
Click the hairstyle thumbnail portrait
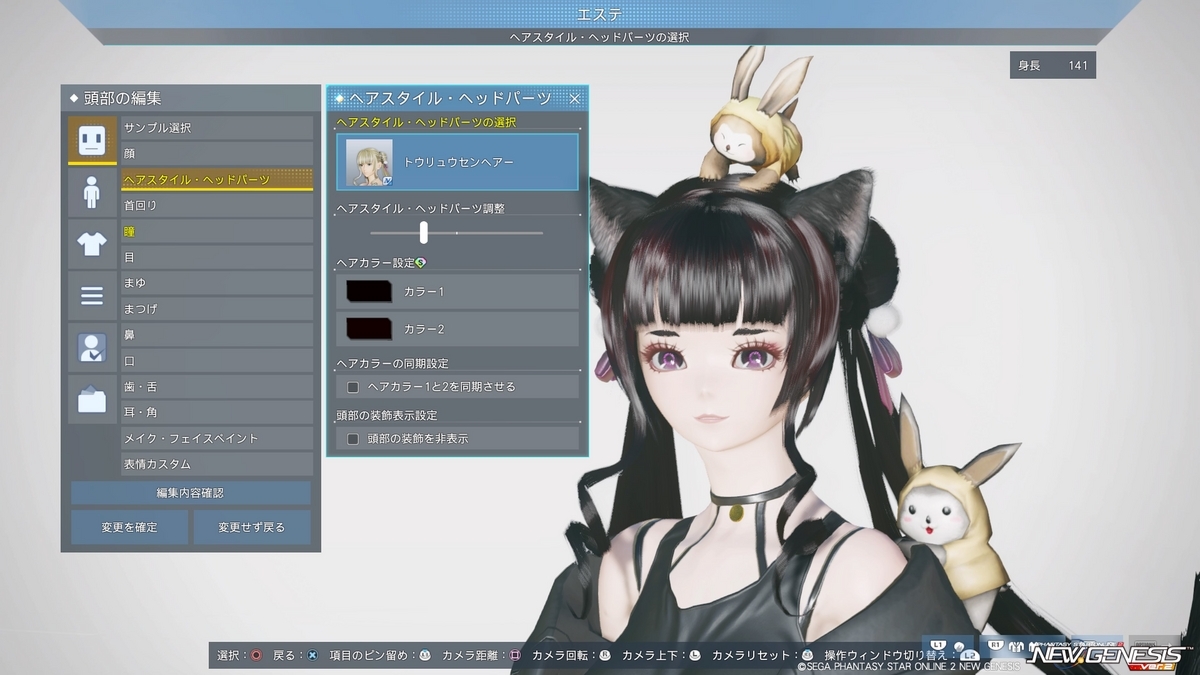click(369, 162)
